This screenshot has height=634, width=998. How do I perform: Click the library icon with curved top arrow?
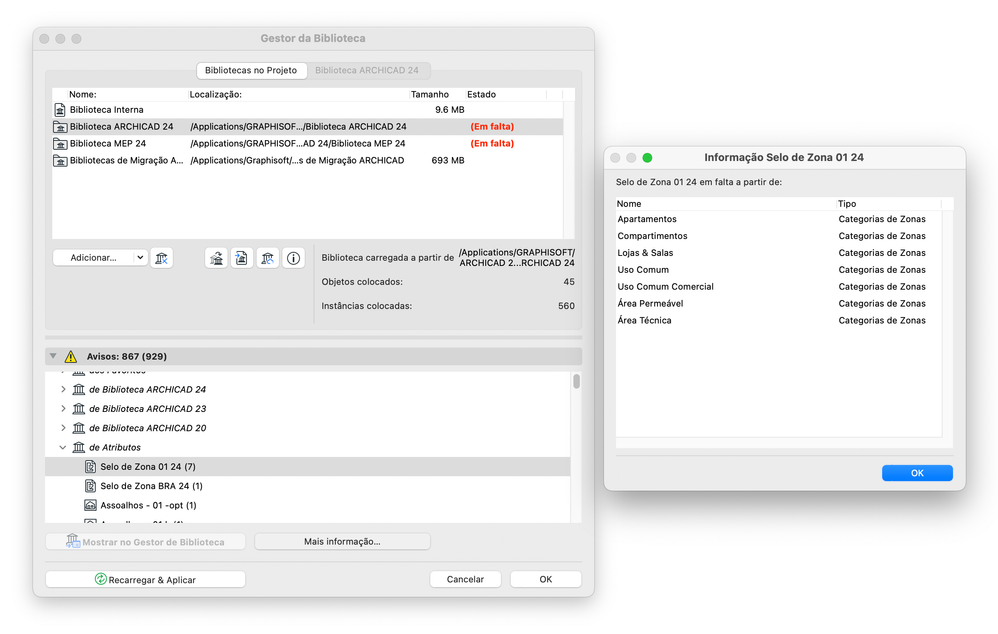(x=216, y=258)
